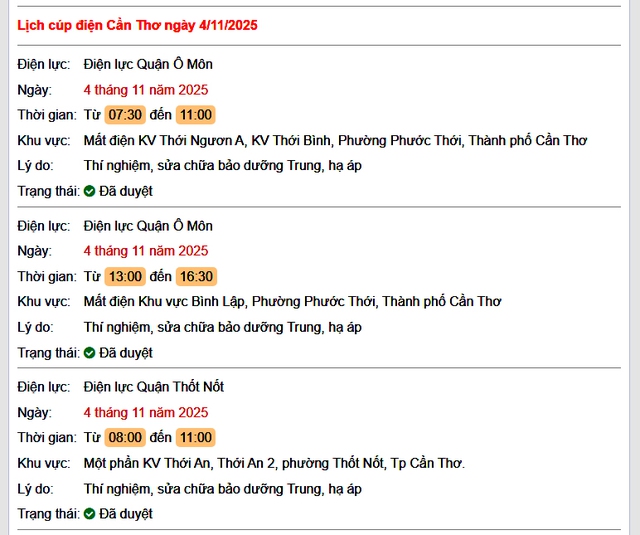Click the green check icon in the 07:30 entry
640x535 pixels.
click(89, 191)
